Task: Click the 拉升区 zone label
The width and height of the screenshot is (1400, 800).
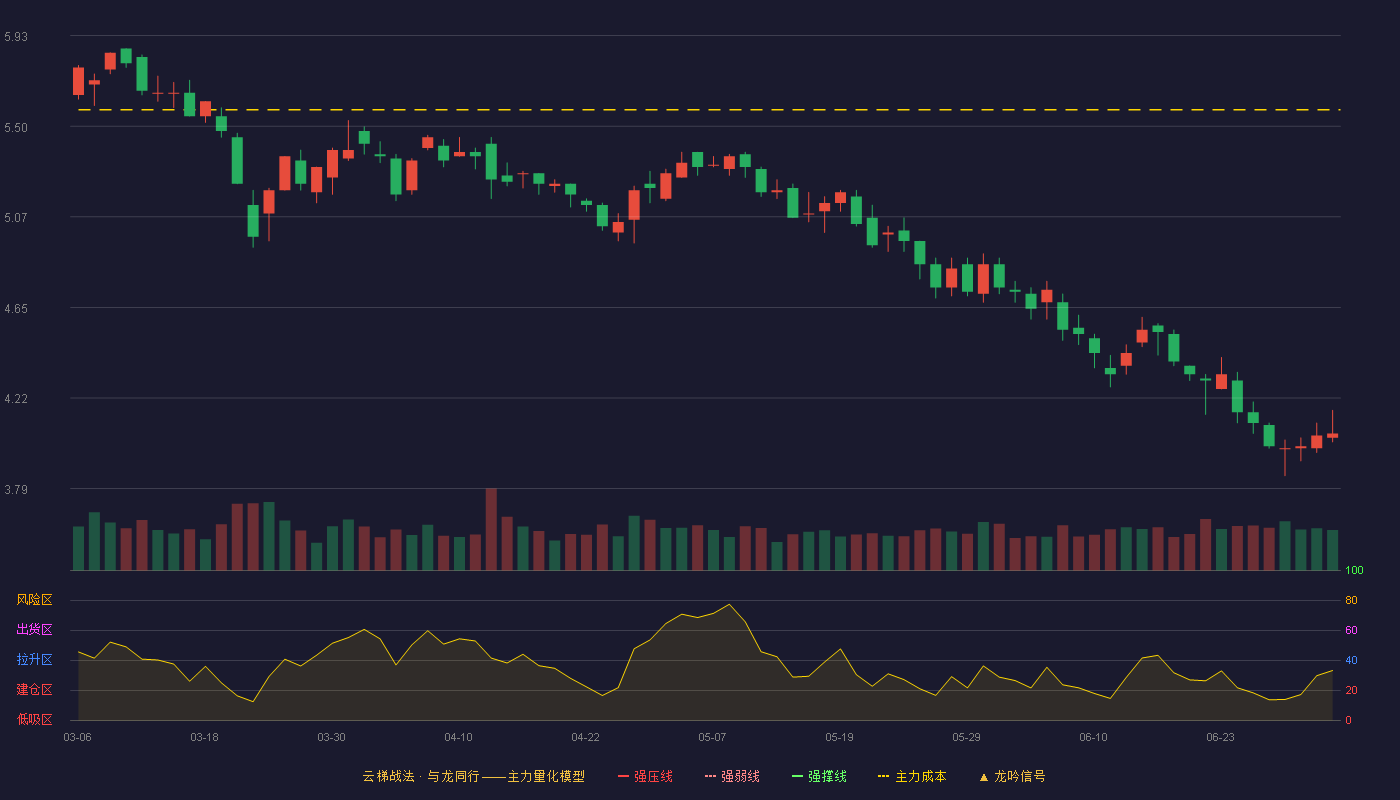Action: click(34, 660)
